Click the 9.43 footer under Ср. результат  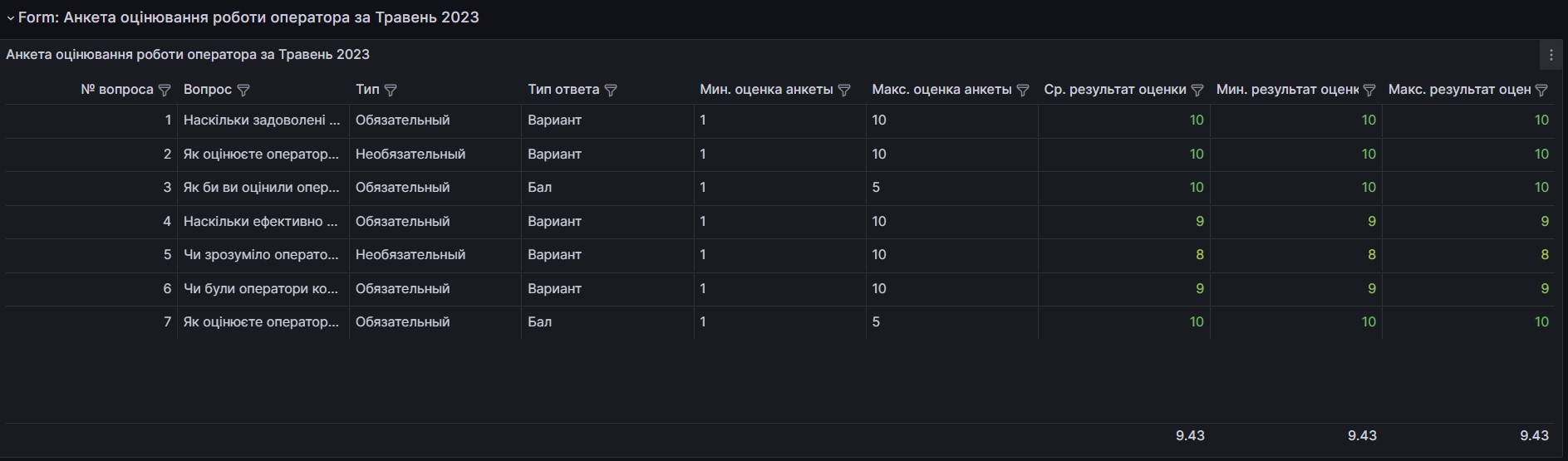(x=1190, y=435)
